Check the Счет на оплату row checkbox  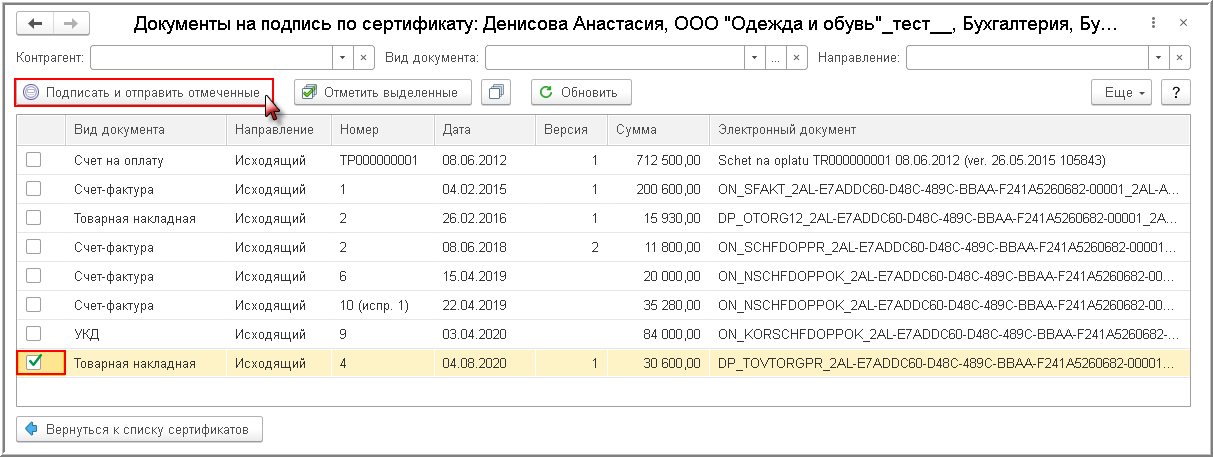coord(34,160)
